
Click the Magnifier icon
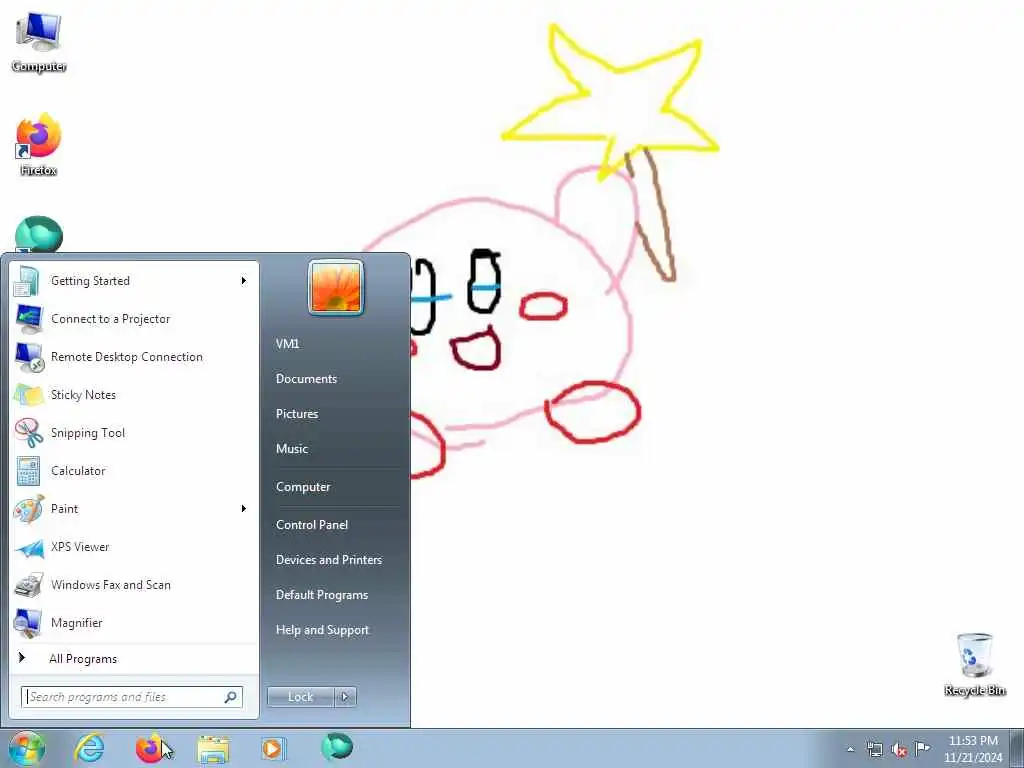click(28, 623)
